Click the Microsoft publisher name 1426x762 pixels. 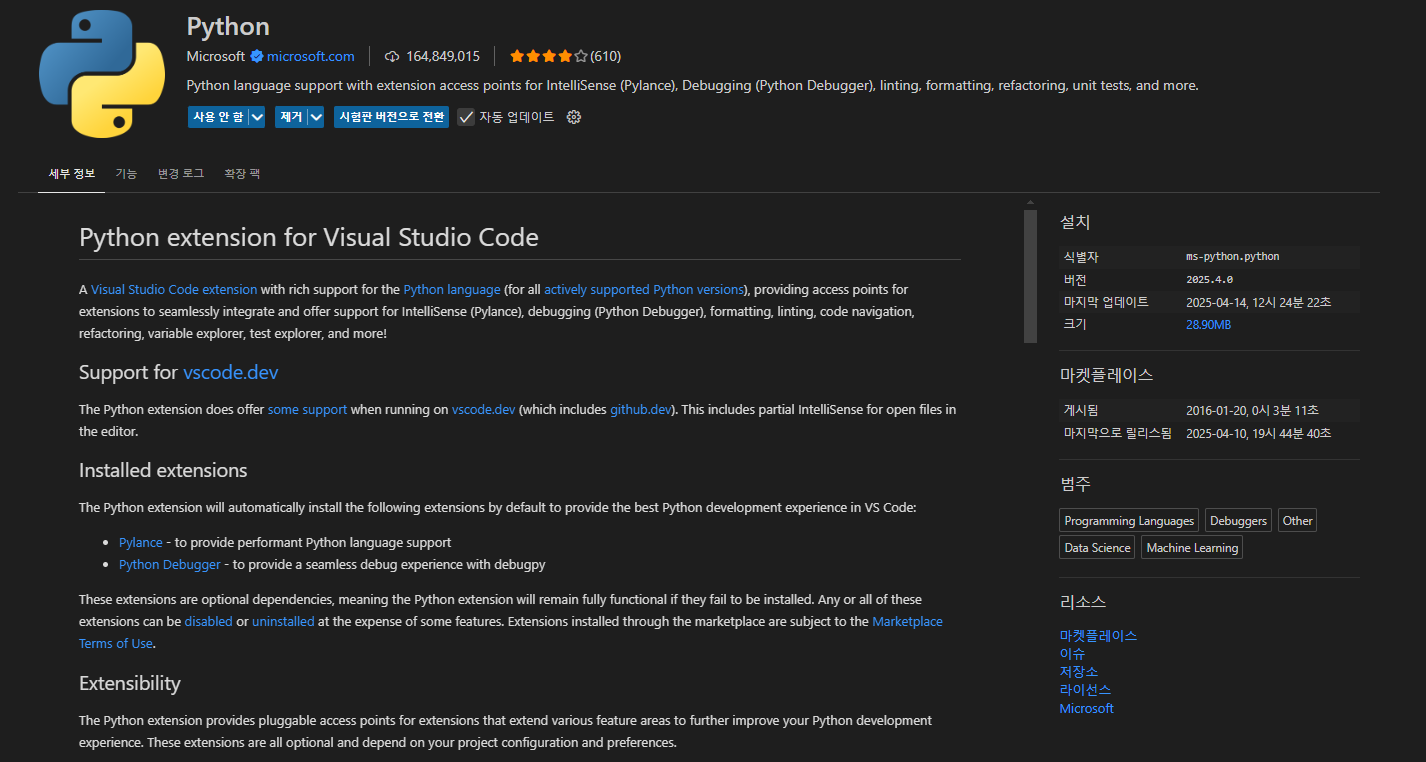pyautogui.click(x=216, y=56)
